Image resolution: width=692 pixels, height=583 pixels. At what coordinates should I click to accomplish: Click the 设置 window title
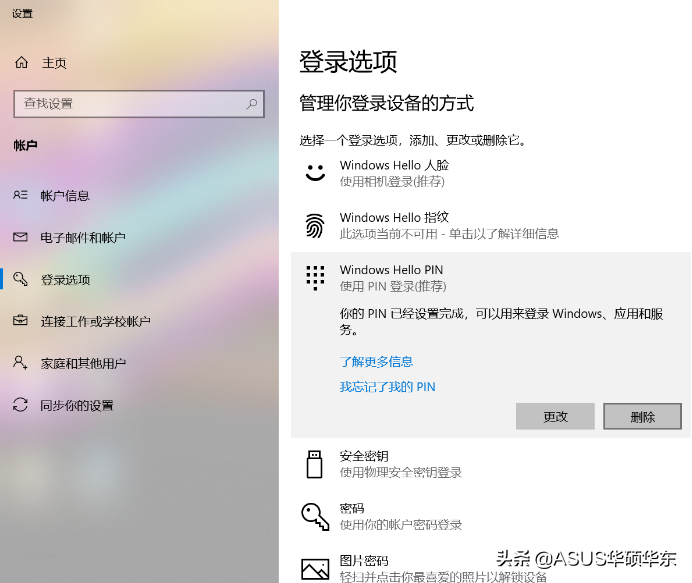click(22, 14)
